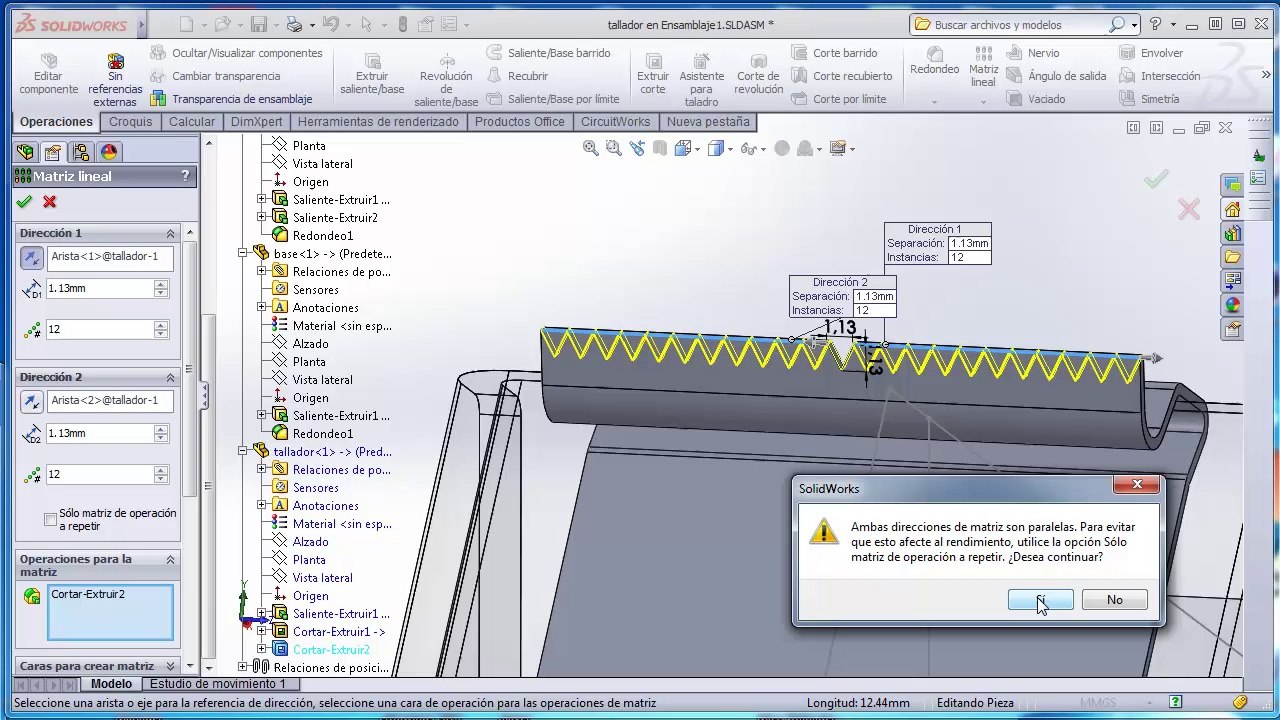Click the Zoom to fit icon
Viewport: 1280px width, 720px height.
point(590,148)
